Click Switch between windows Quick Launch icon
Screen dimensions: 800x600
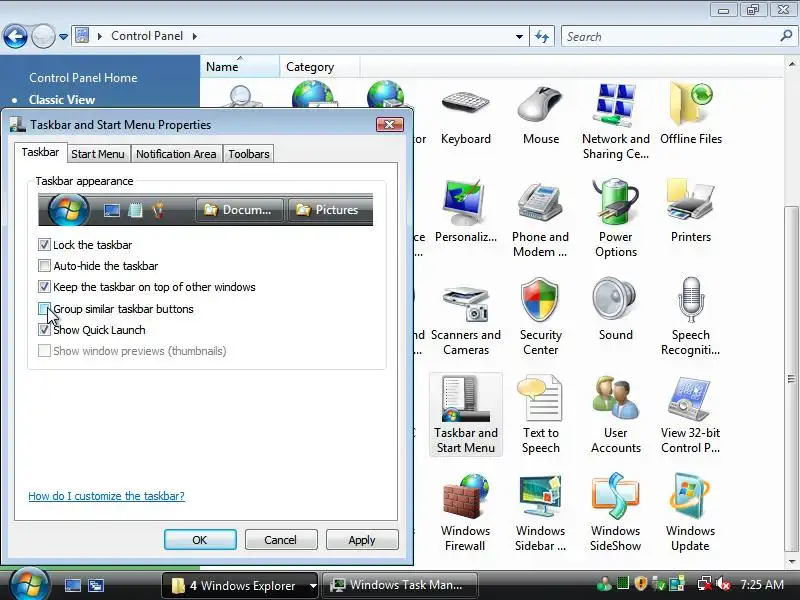coord(96,585)
